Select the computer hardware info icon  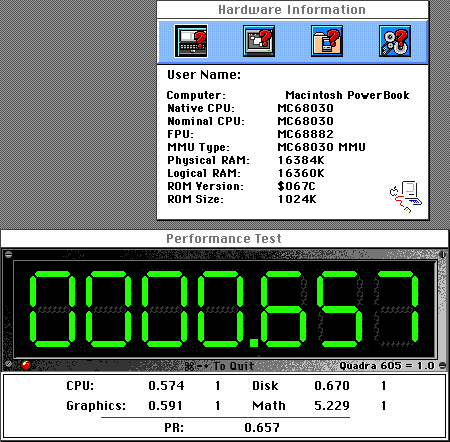191,41
